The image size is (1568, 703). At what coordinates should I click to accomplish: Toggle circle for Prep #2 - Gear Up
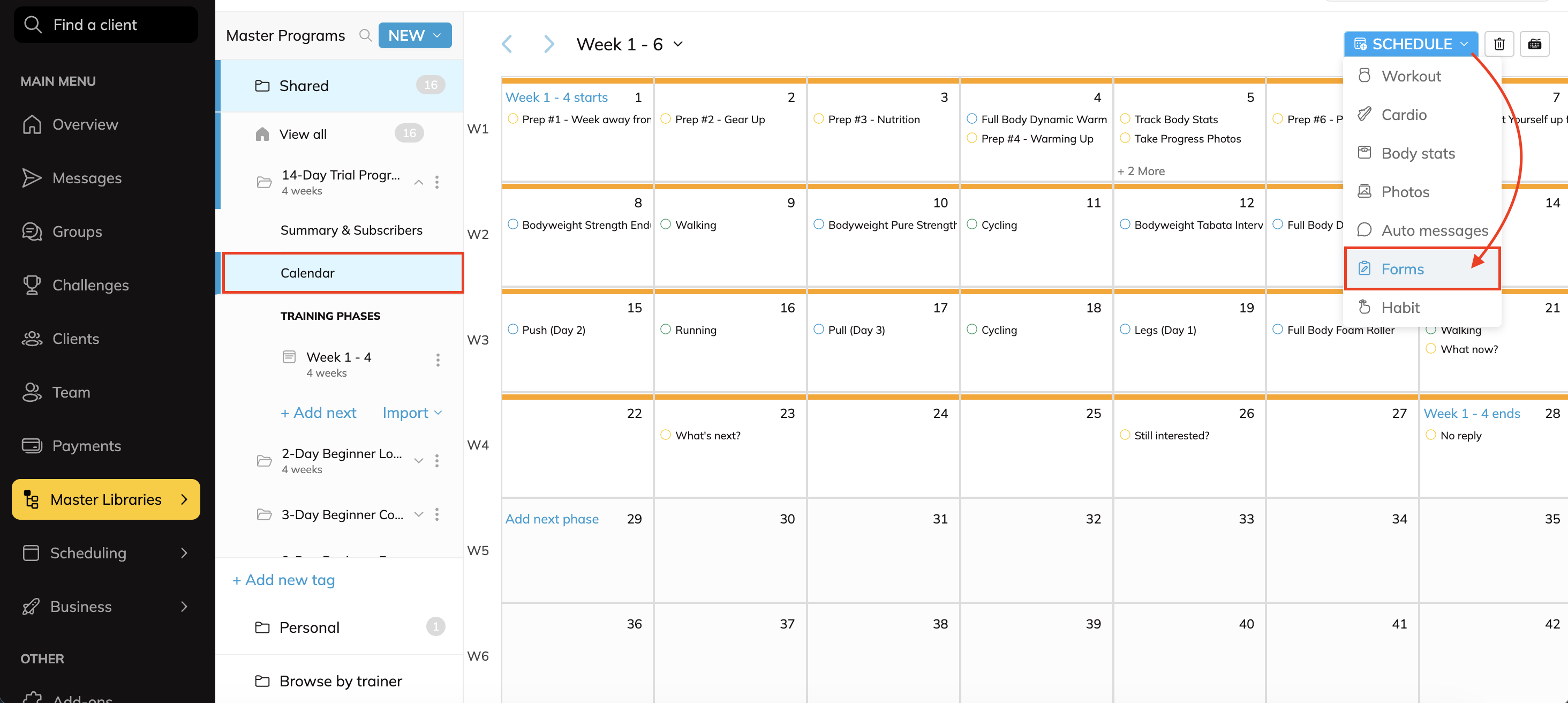pos(666,119)
